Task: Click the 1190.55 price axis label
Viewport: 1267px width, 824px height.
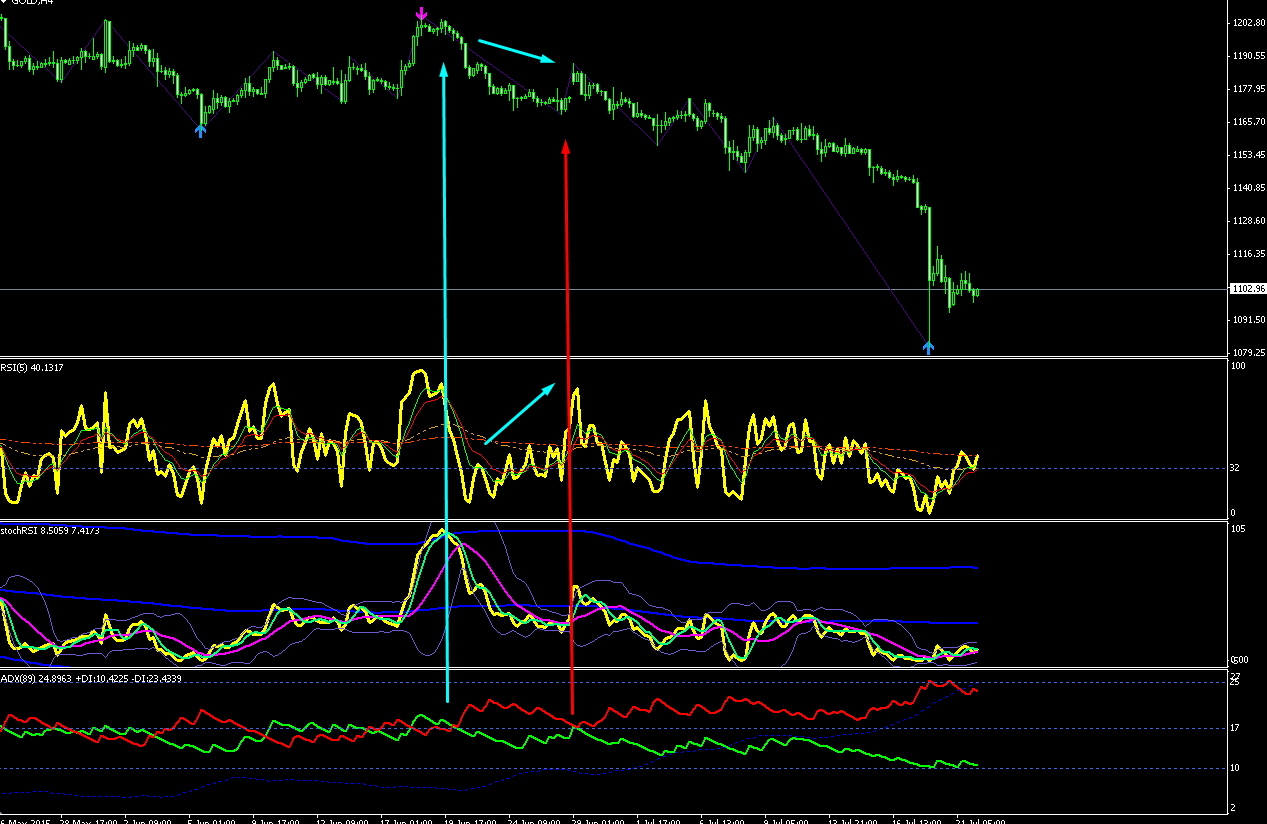Action: tap(1250, 56)
